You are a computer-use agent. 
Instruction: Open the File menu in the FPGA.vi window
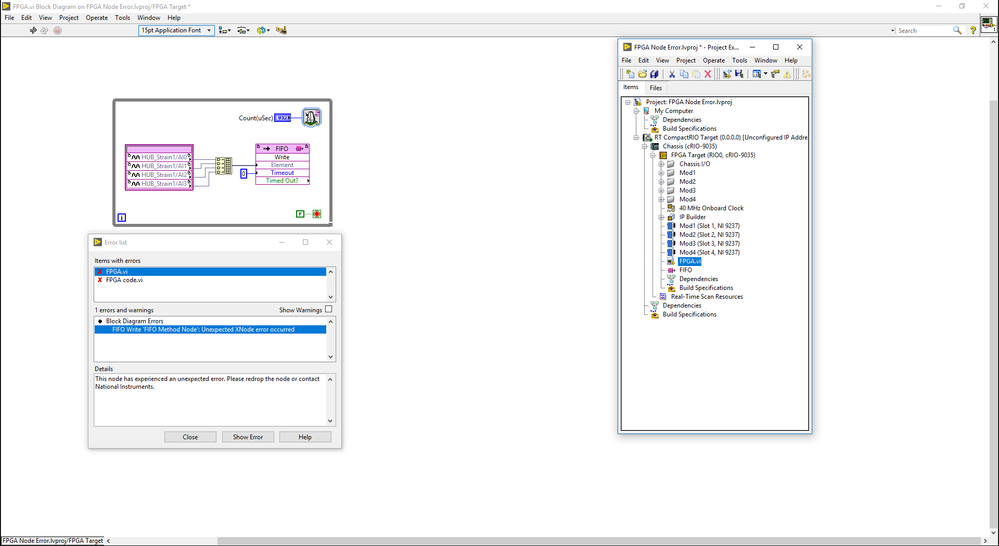[x=10, y=18]
